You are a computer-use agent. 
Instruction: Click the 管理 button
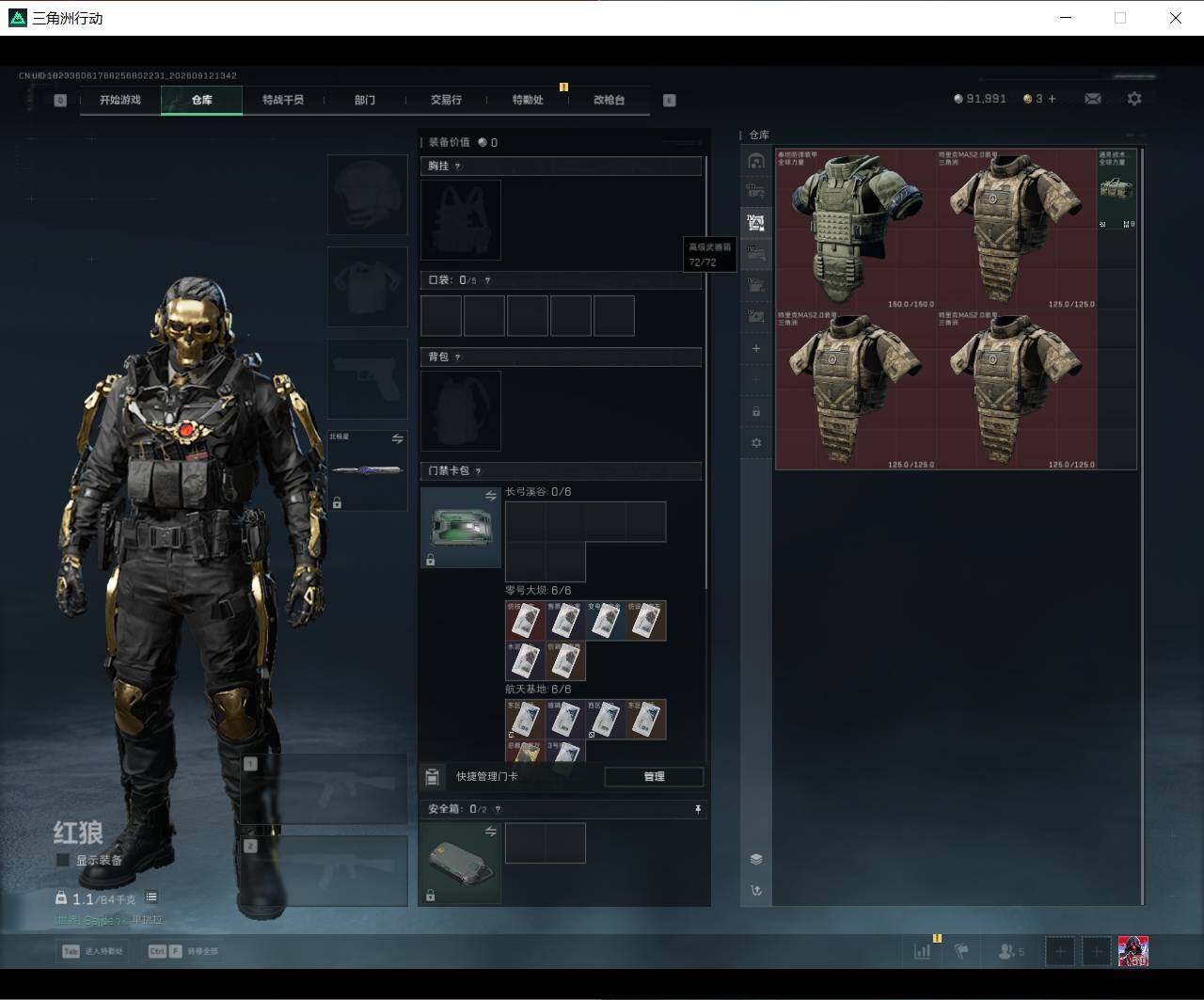tap(654, 777)
